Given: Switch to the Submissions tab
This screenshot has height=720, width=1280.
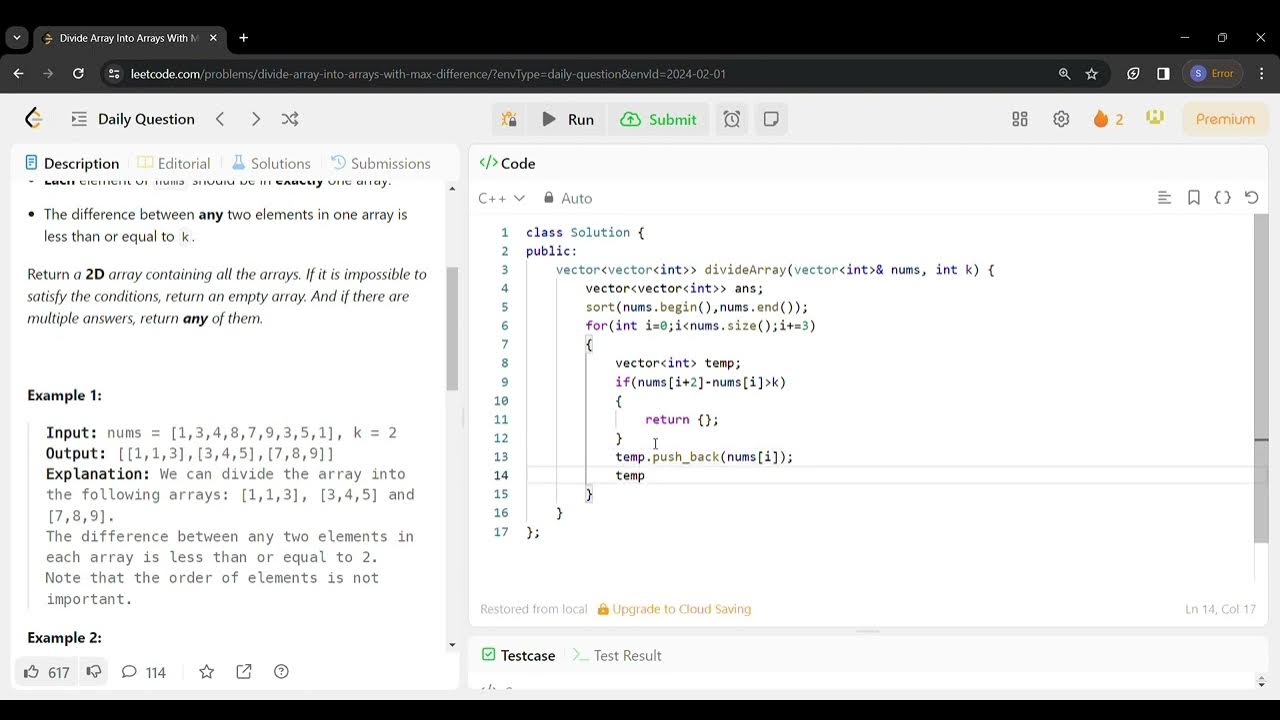Looking at the screenshot, I should point(381,163).
